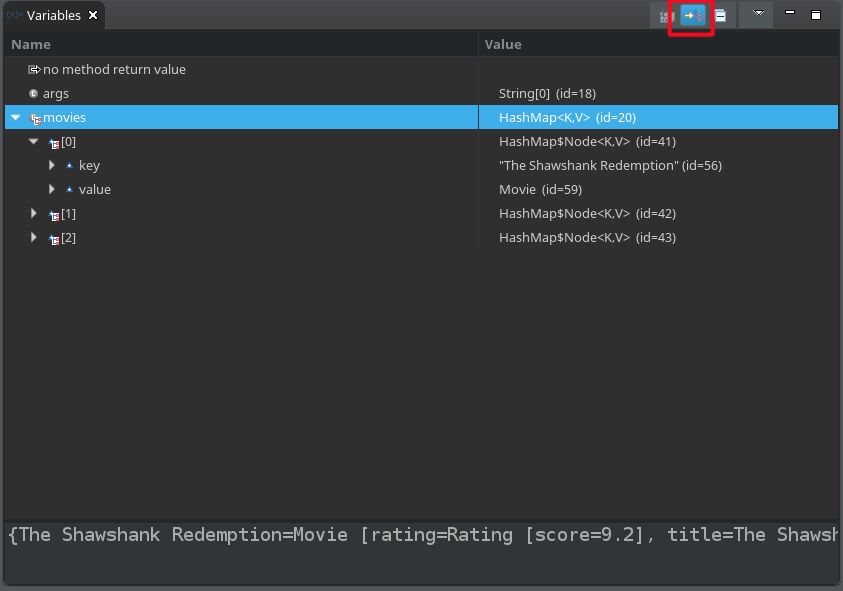Expand the [2] HashMap entry
Viewport: 843px width, 591px height.
[34, 238]
